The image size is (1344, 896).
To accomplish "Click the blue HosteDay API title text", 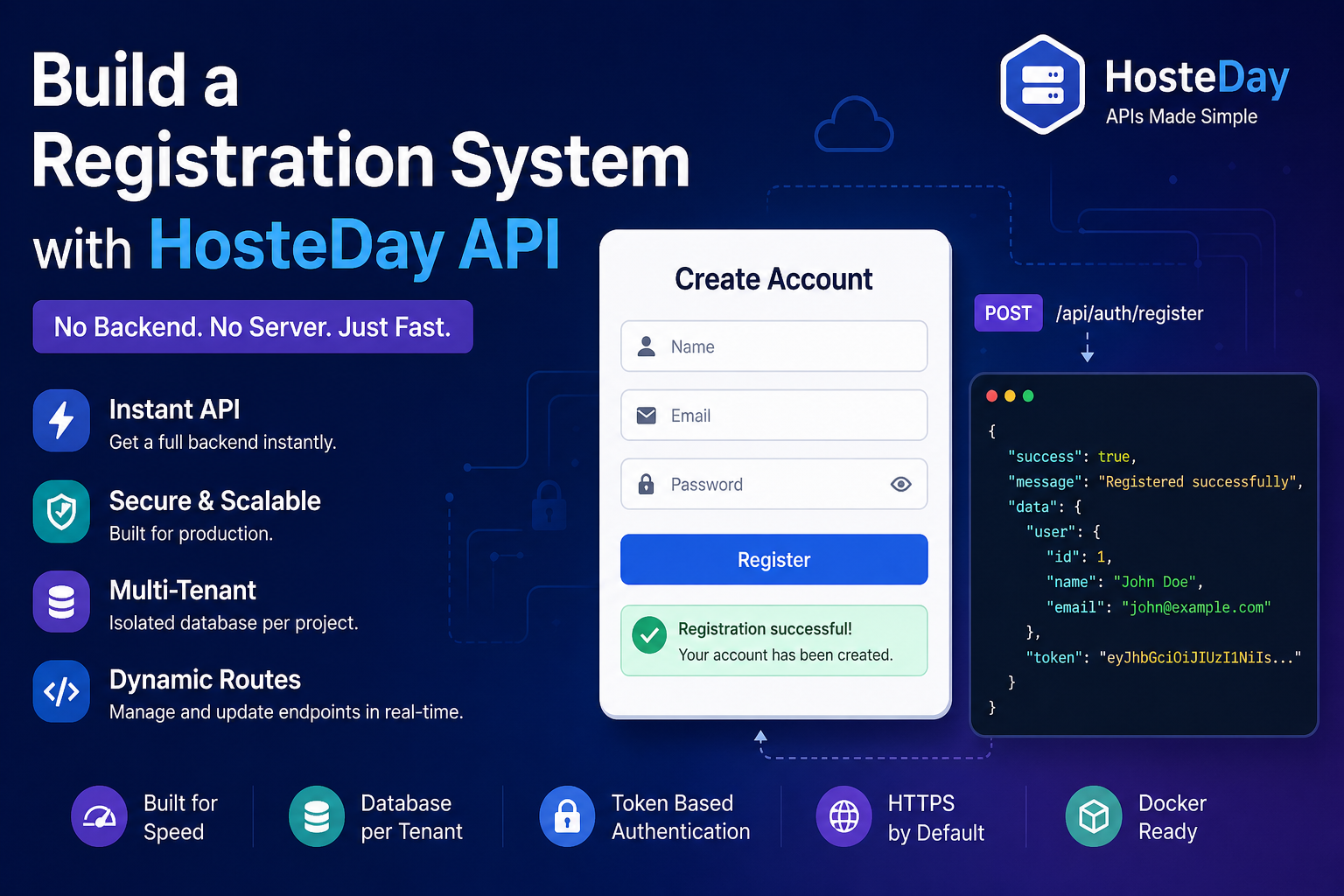I will (354, 245).
